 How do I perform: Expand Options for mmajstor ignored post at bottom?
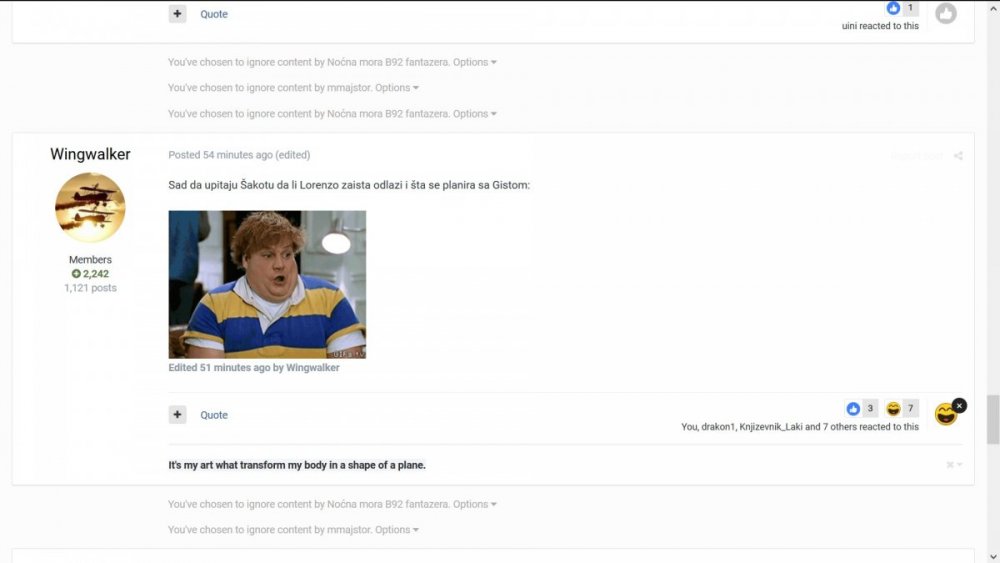397,529
